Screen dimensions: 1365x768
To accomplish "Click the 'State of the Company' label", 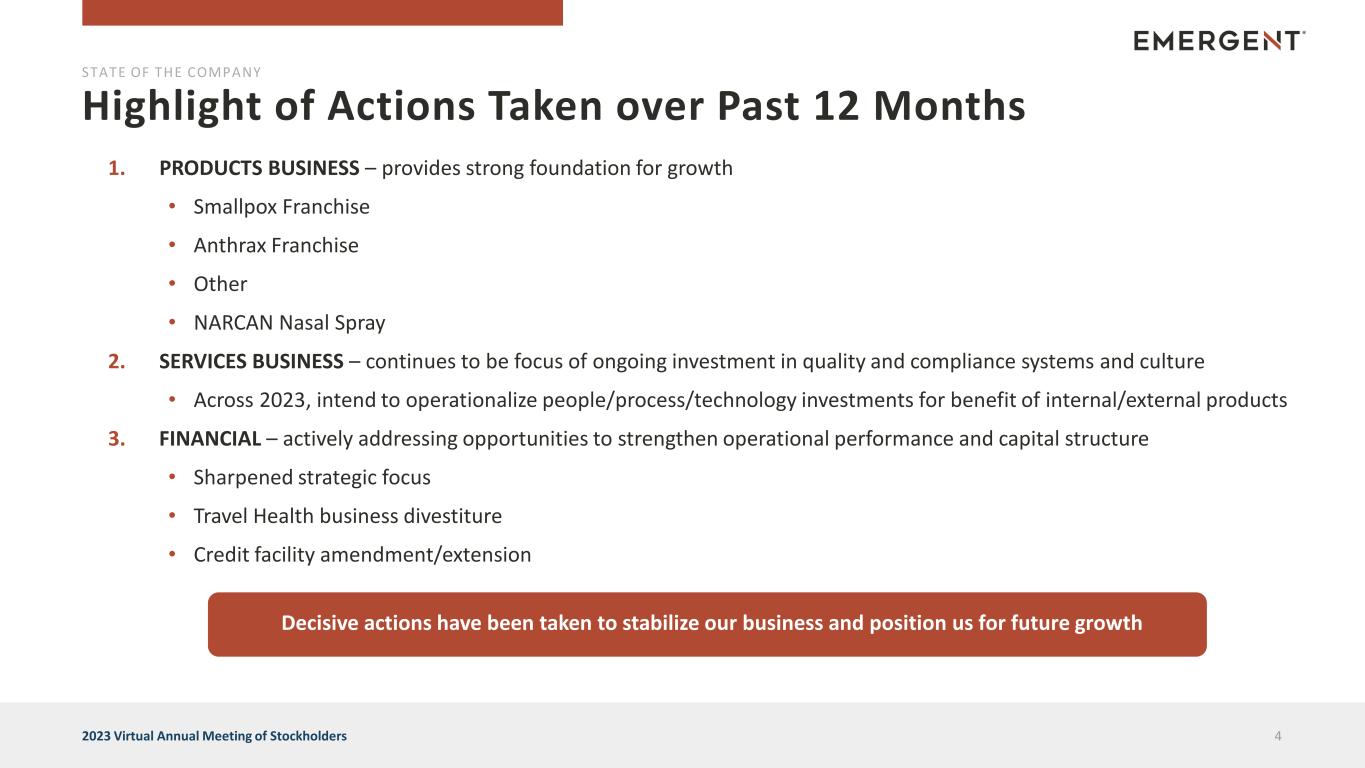I will pos(172,72).
